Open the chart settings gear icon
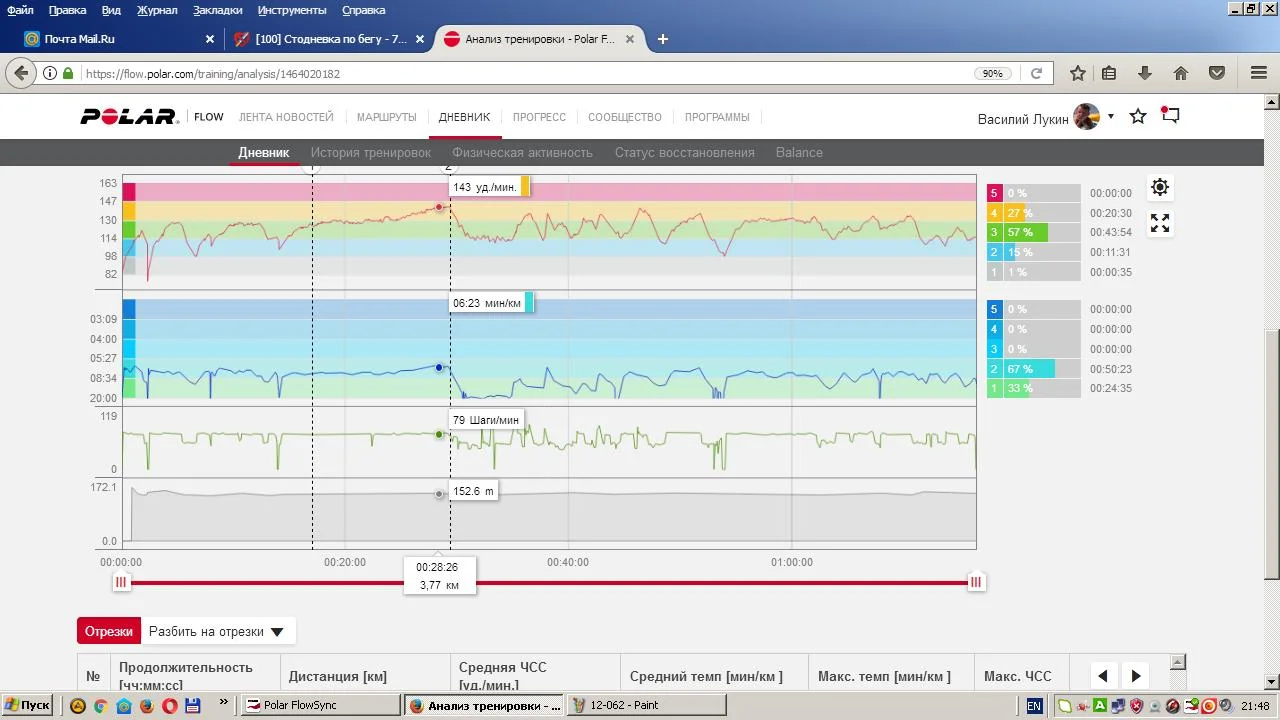Viewport: 1280px width, 720px height. coord(1159,187)
